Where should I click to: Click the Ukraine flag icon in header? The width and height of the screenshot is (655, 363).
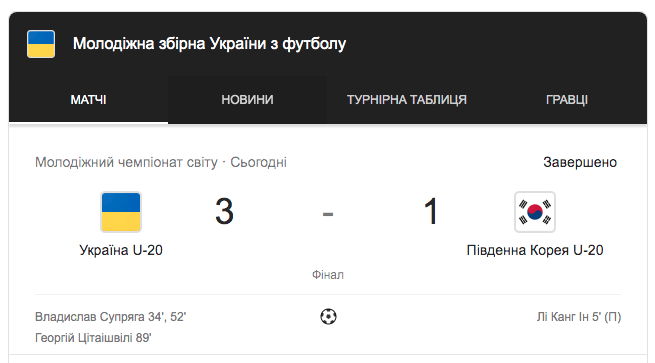[41, 44]
